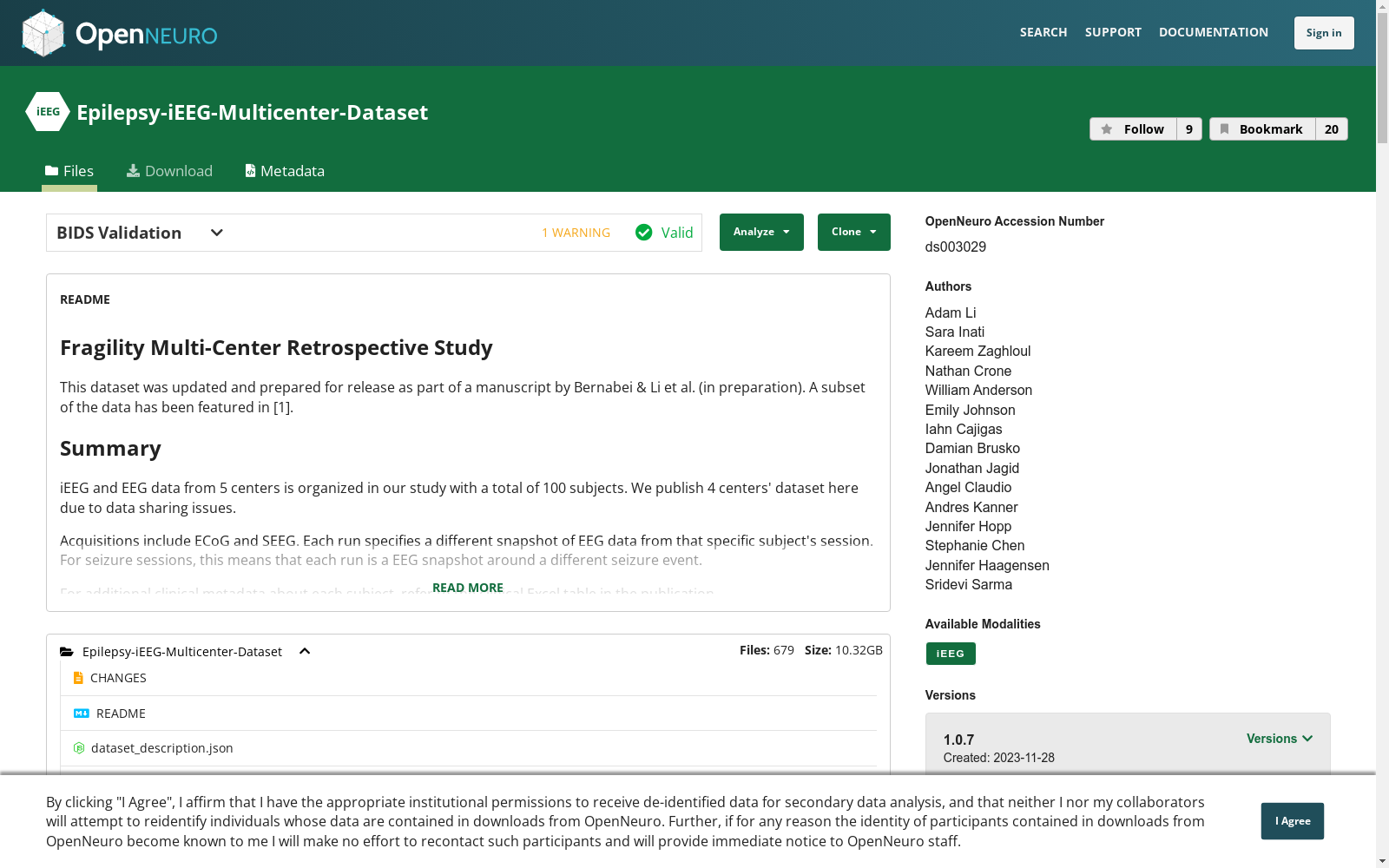
Task: Click author name Emily Johnson
Action: pyautogui.click(x=971, y=410)
